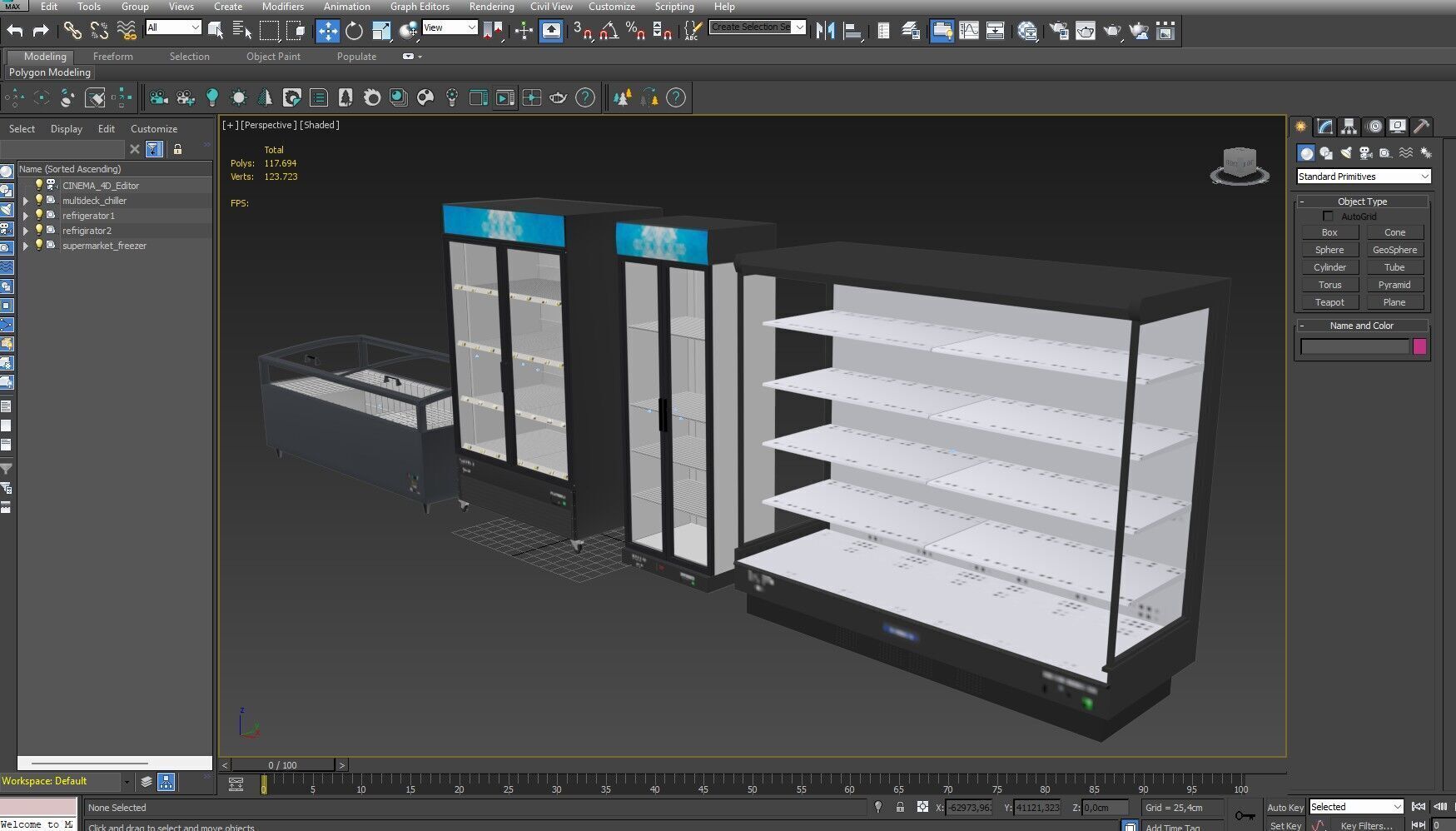Open the Rendering menu
The image size is (1456, 831).
[491, 7]
